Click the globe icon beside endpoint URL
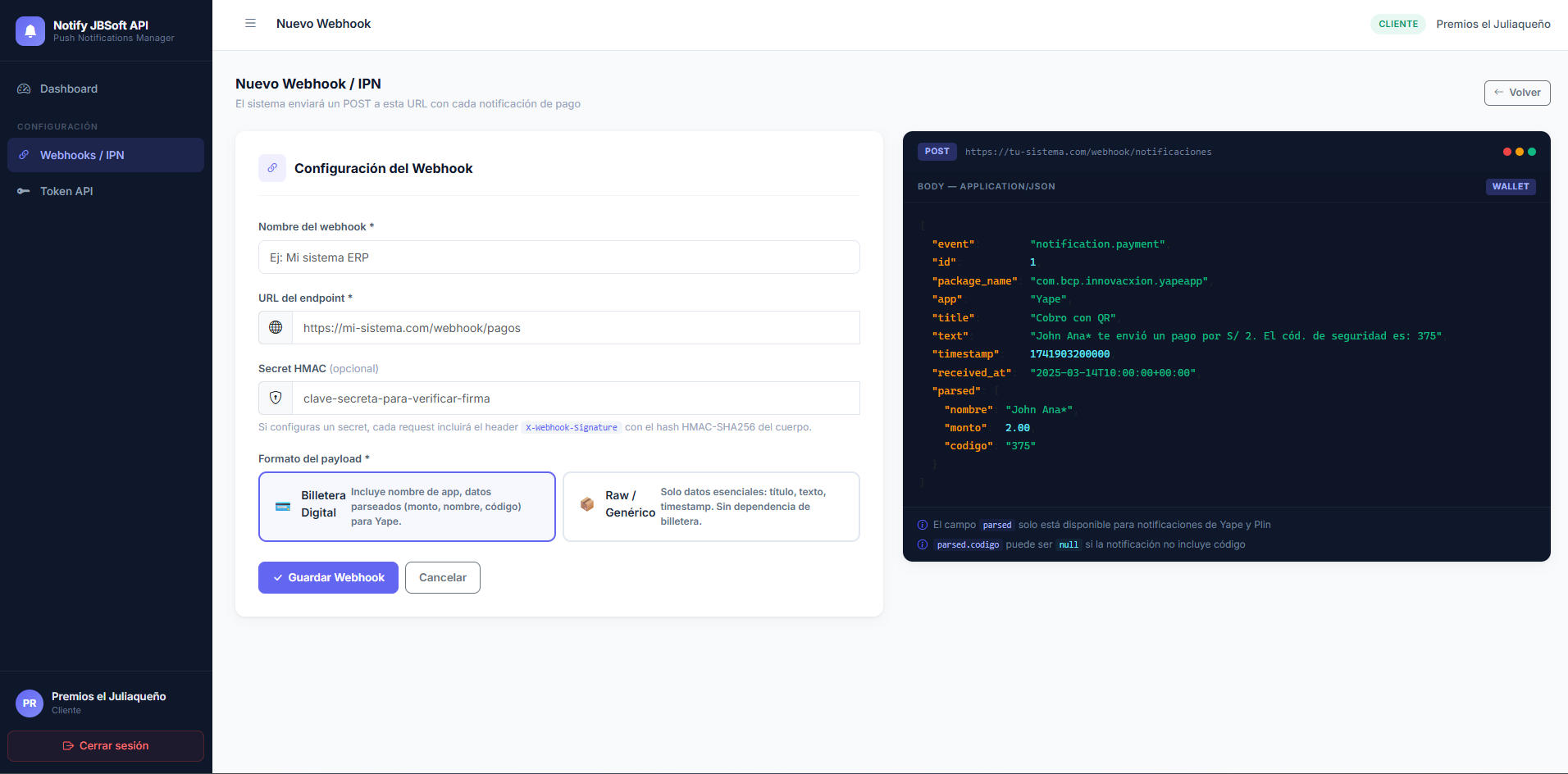This screenshot has height=774, width=1568. (276, 328)
